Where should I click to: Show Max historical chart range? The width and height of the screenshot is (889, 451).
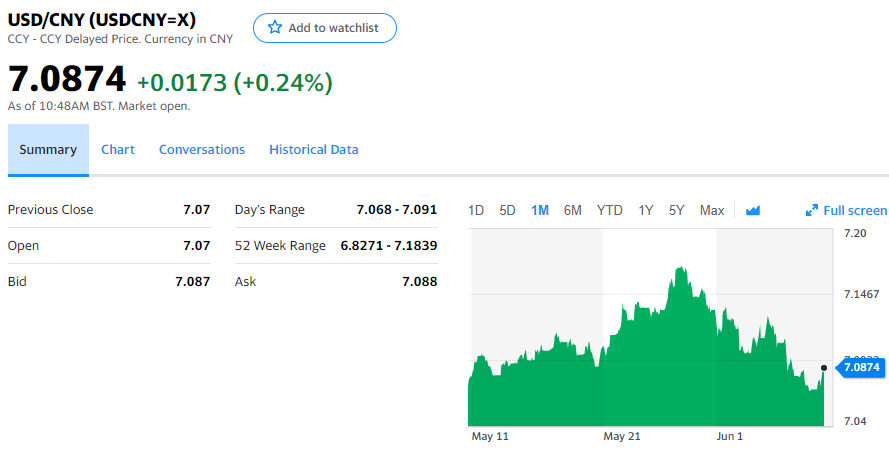click(x=712, y=210)
